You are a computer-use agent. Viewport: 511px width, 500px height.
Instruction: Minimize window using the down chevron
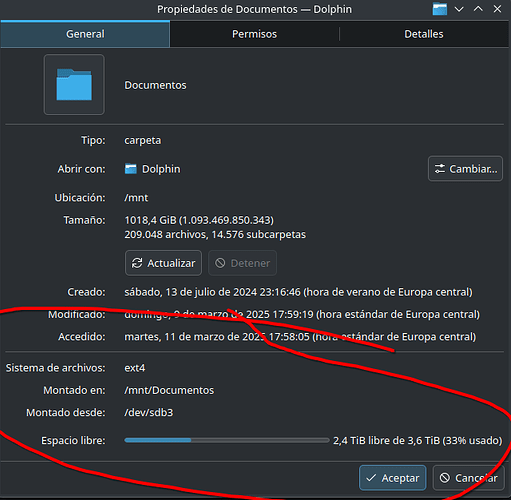click(x=459, y=9)
